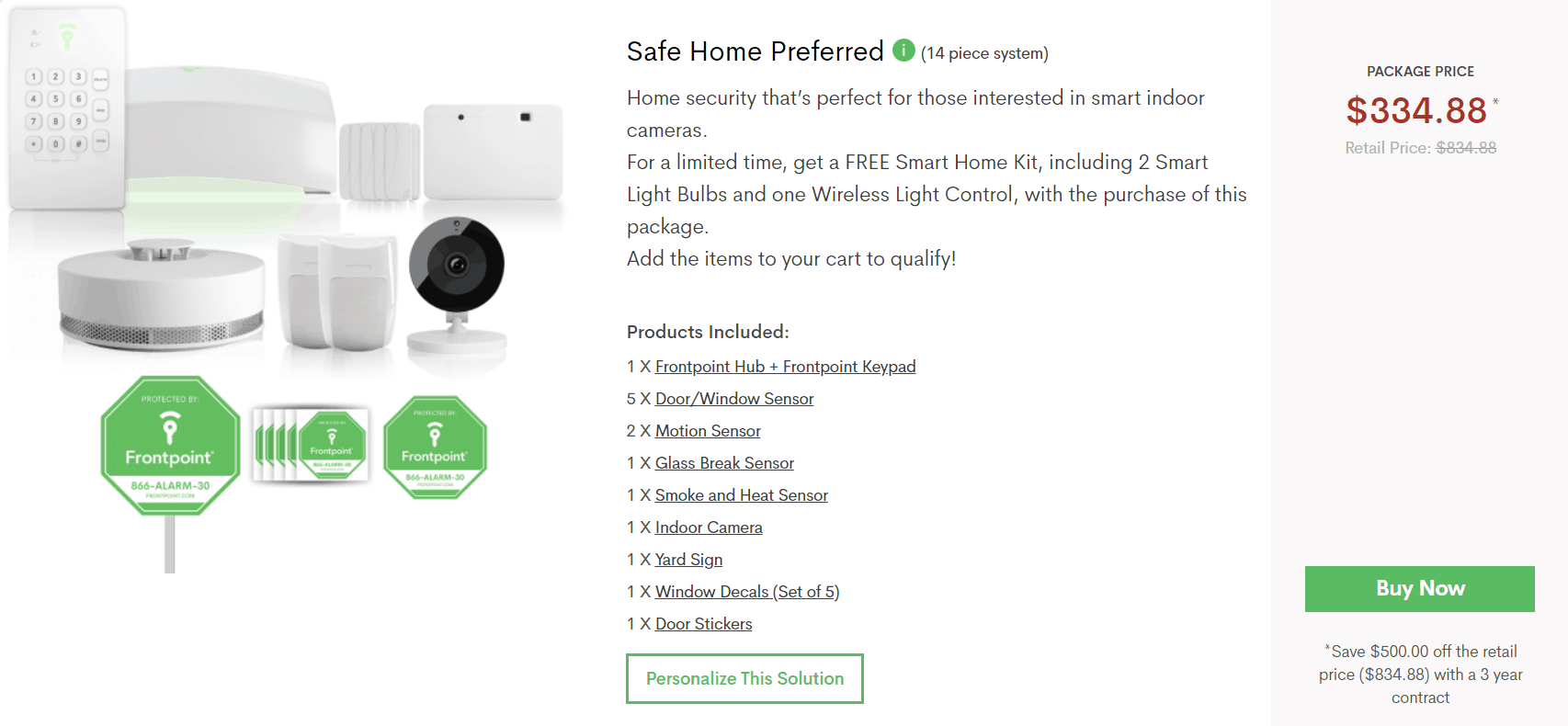Image resolution: width=1568 pixels, height=726 pixels.
Task: Follow the Motion Sensor link
Action: 708,431
